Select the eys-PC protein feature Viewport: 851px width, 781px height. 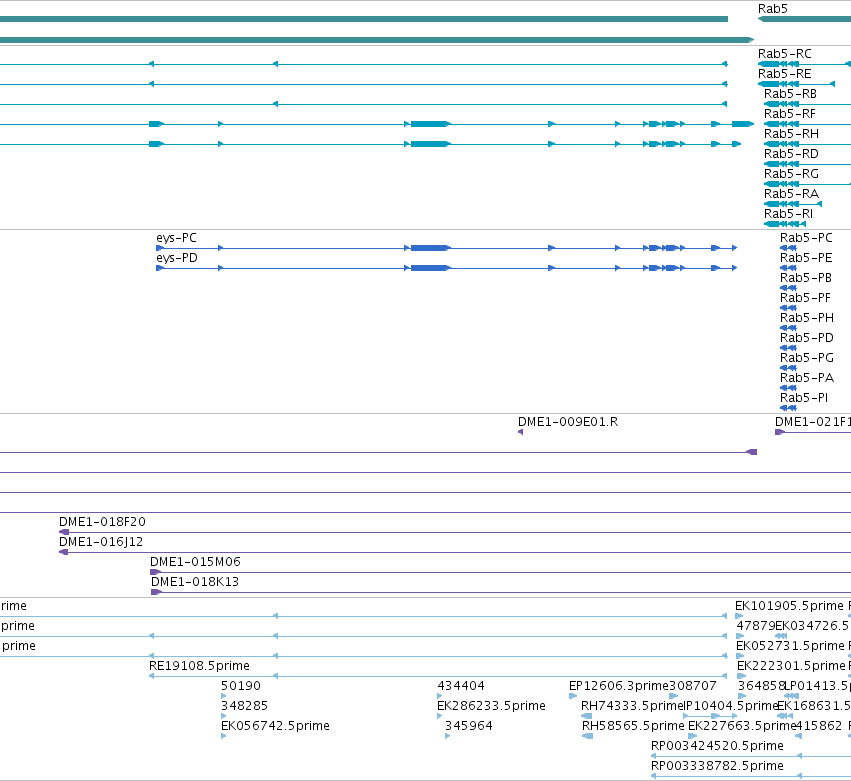click(176, 238)
